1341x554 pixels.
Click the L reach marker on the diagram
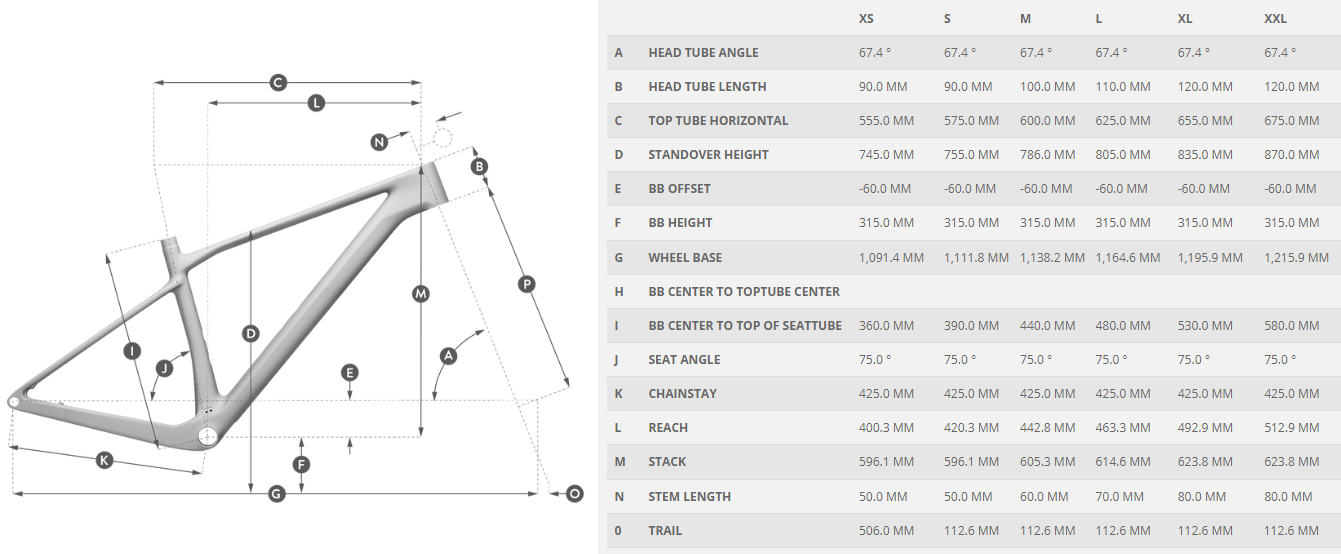coord(316,102)
